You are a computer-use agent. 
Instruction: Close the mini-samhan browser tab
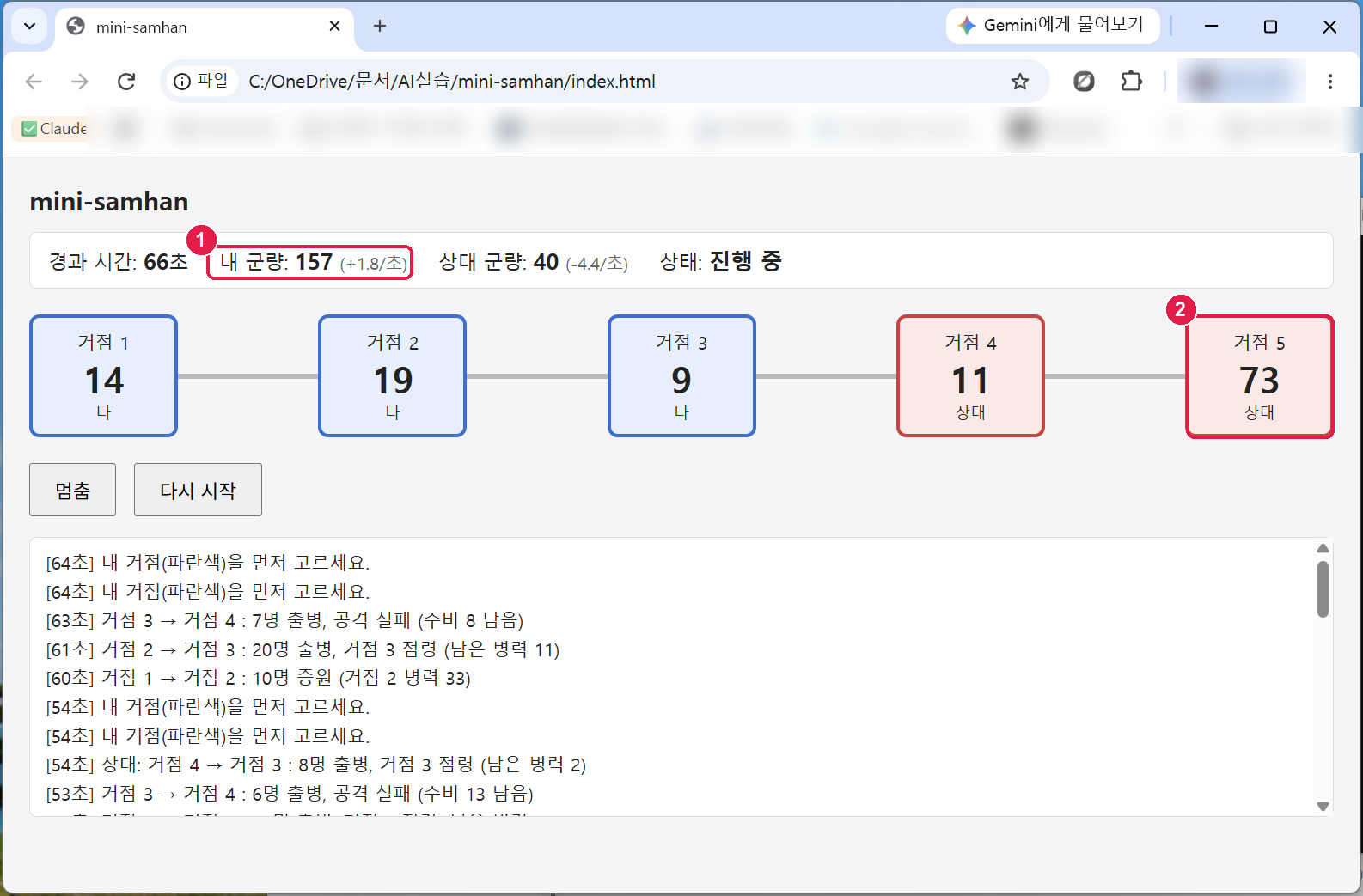[334, 27]
